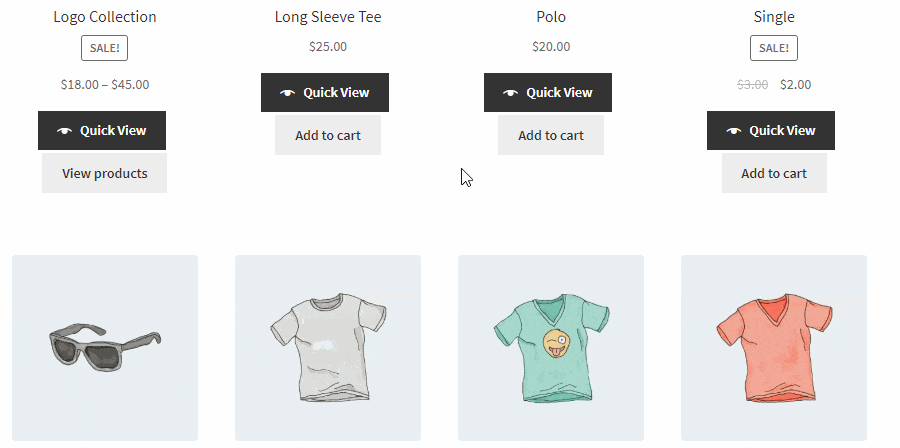Add Single to cart
900x448 pixels.
pos(774,173)
